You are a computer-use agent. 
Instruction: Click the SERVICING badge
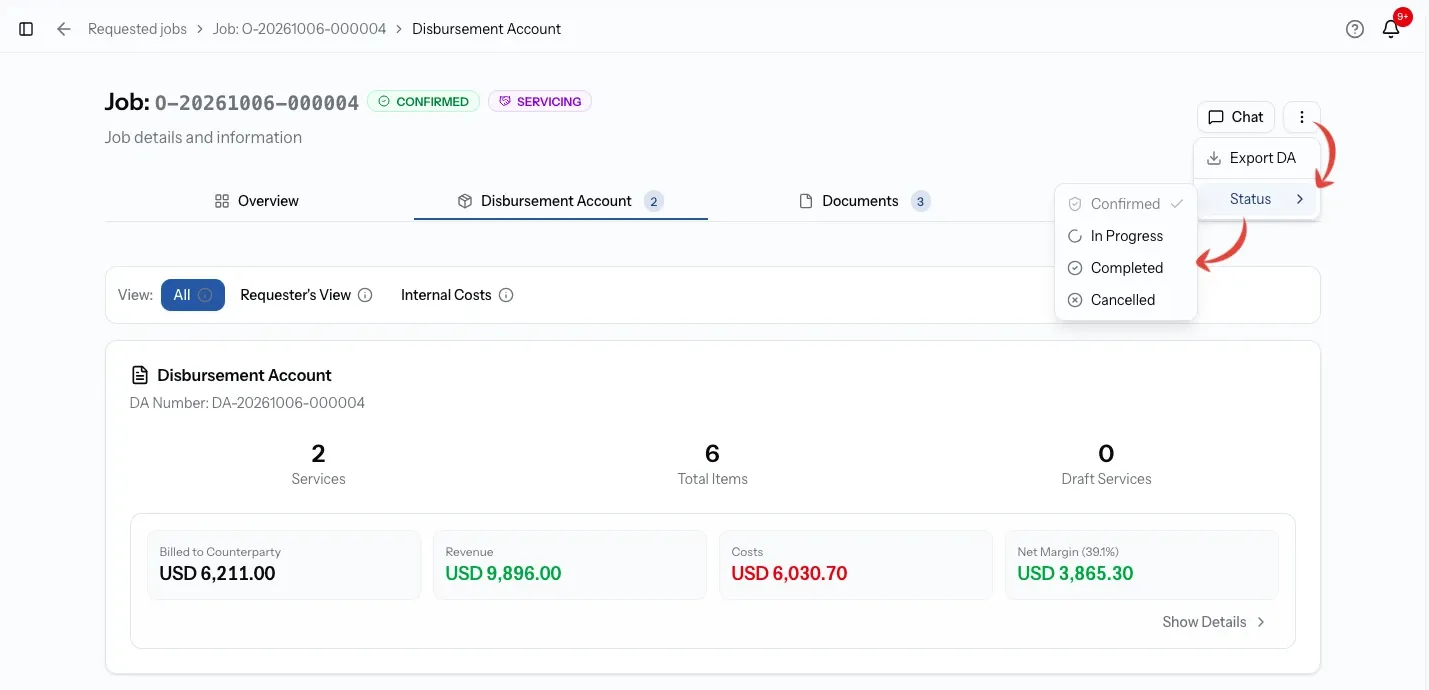540,102
